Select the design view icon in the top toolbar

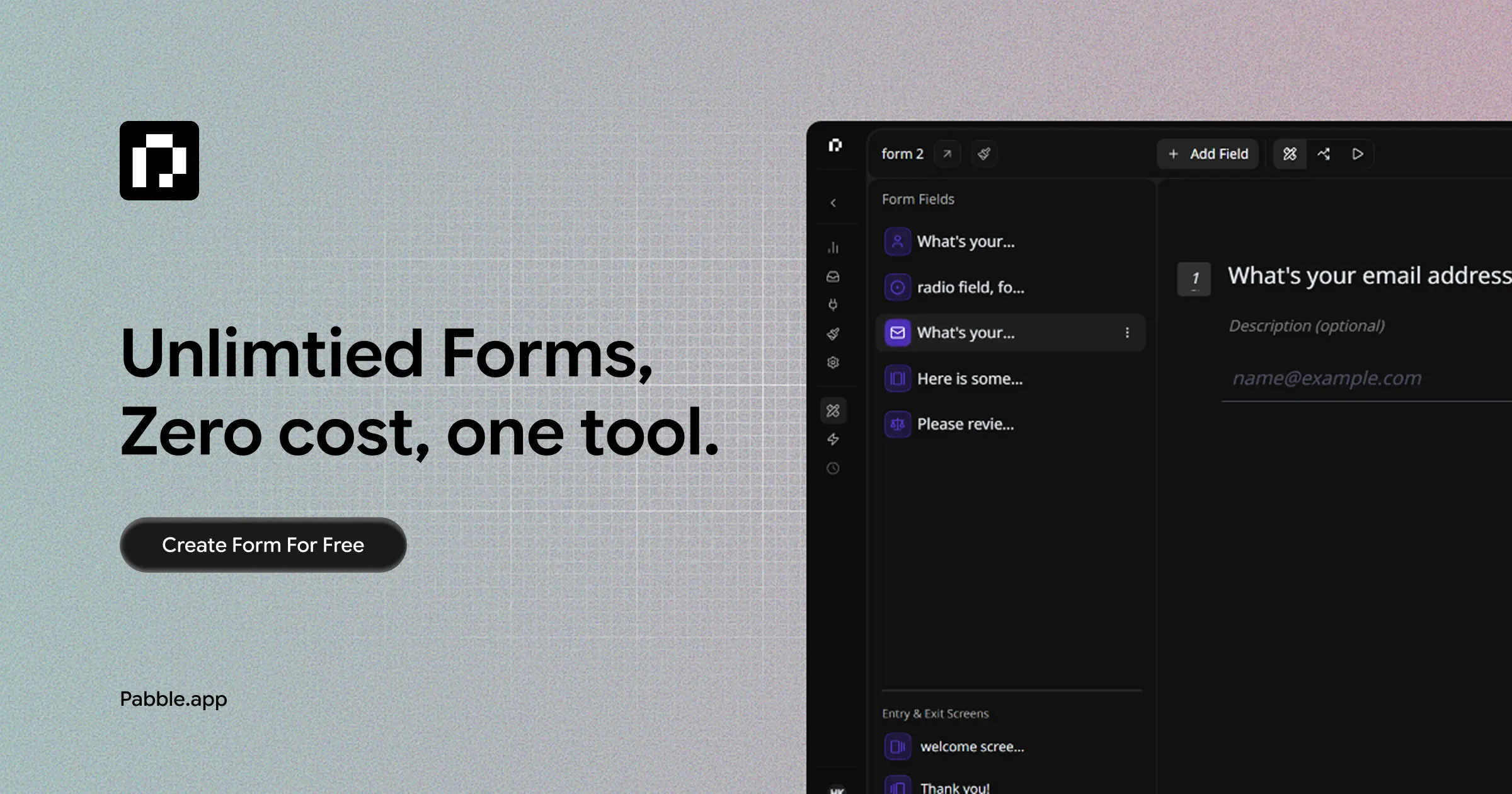pyautogui.click(x=1290, y=154)
